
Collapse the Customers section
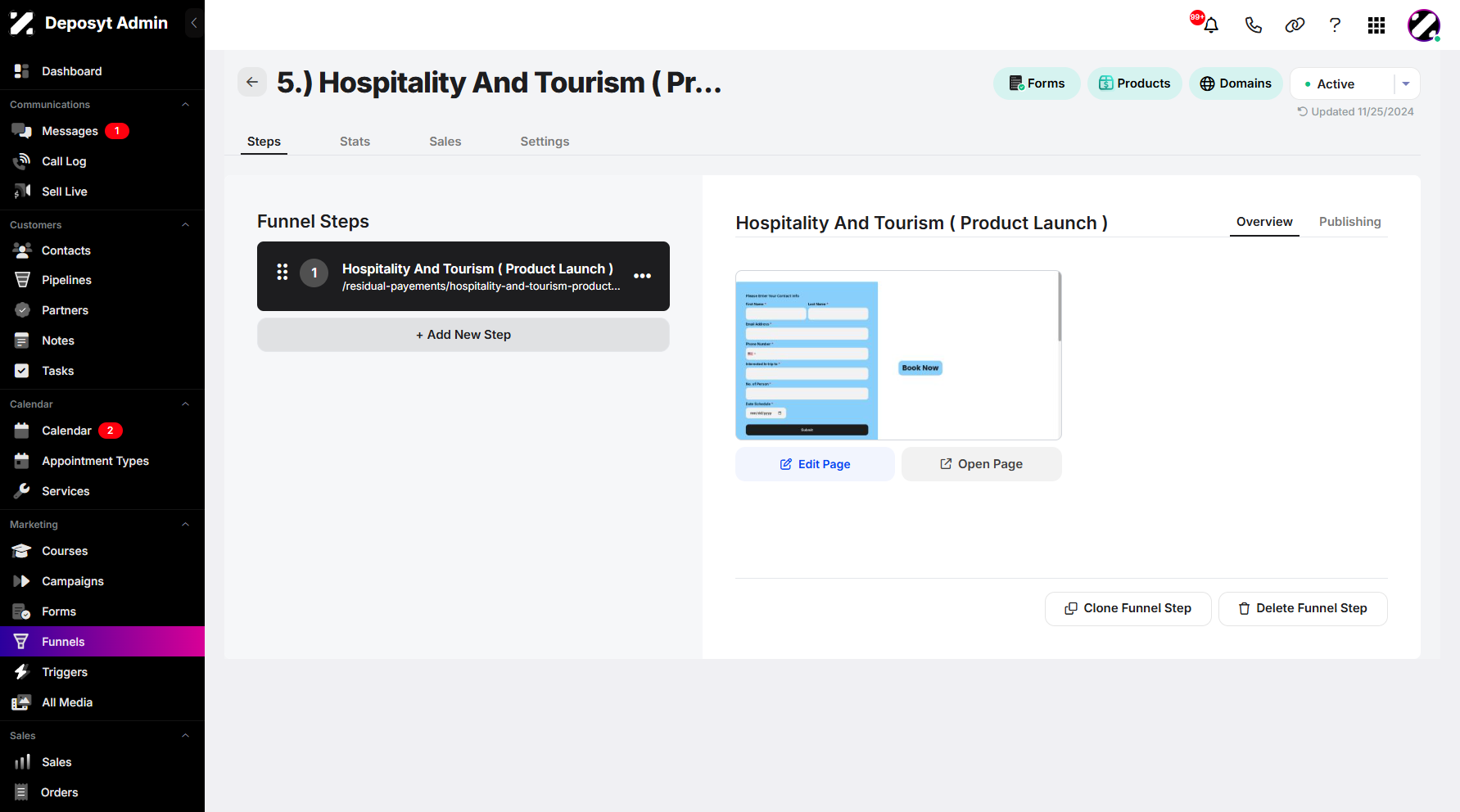[185, 225]
